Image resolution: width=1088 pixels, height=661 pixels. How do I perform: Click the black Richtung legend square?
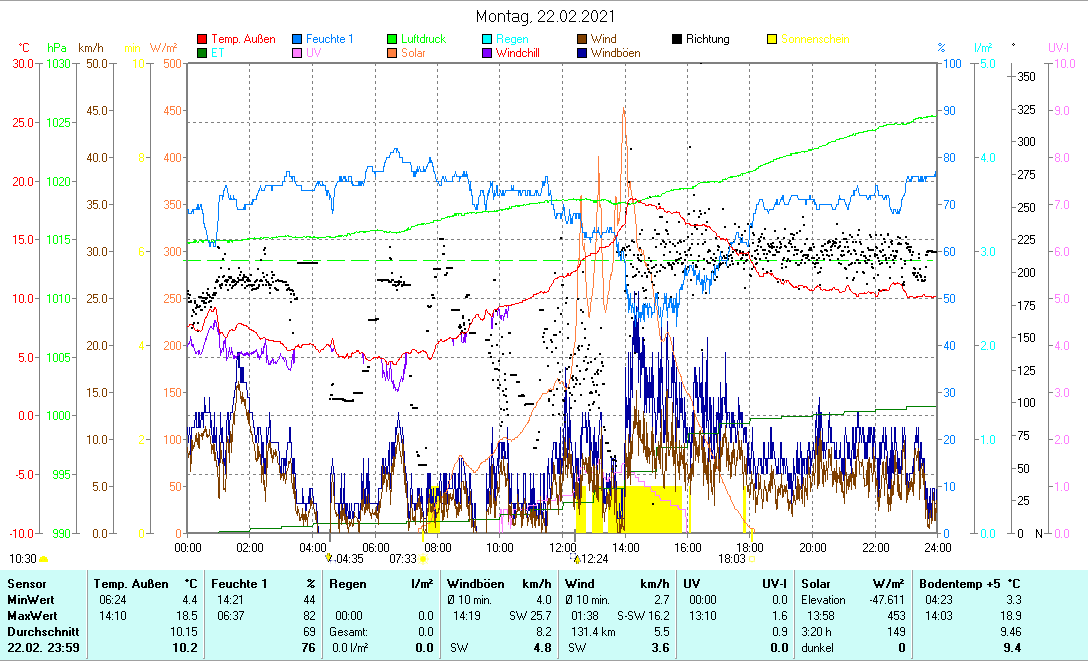[x=677, y=40]
